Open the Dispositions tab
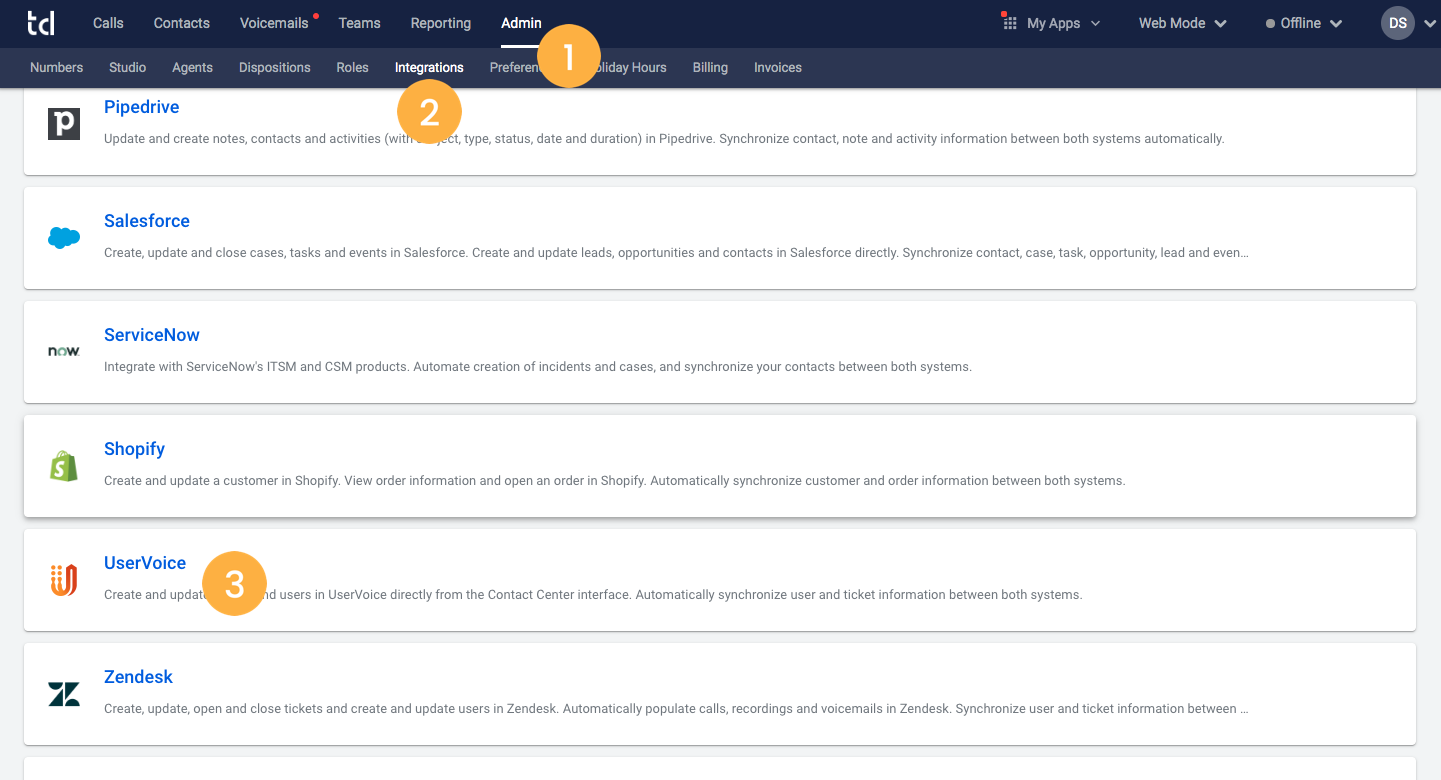This screenshot has height=780, width=1441. coord(275,67)
